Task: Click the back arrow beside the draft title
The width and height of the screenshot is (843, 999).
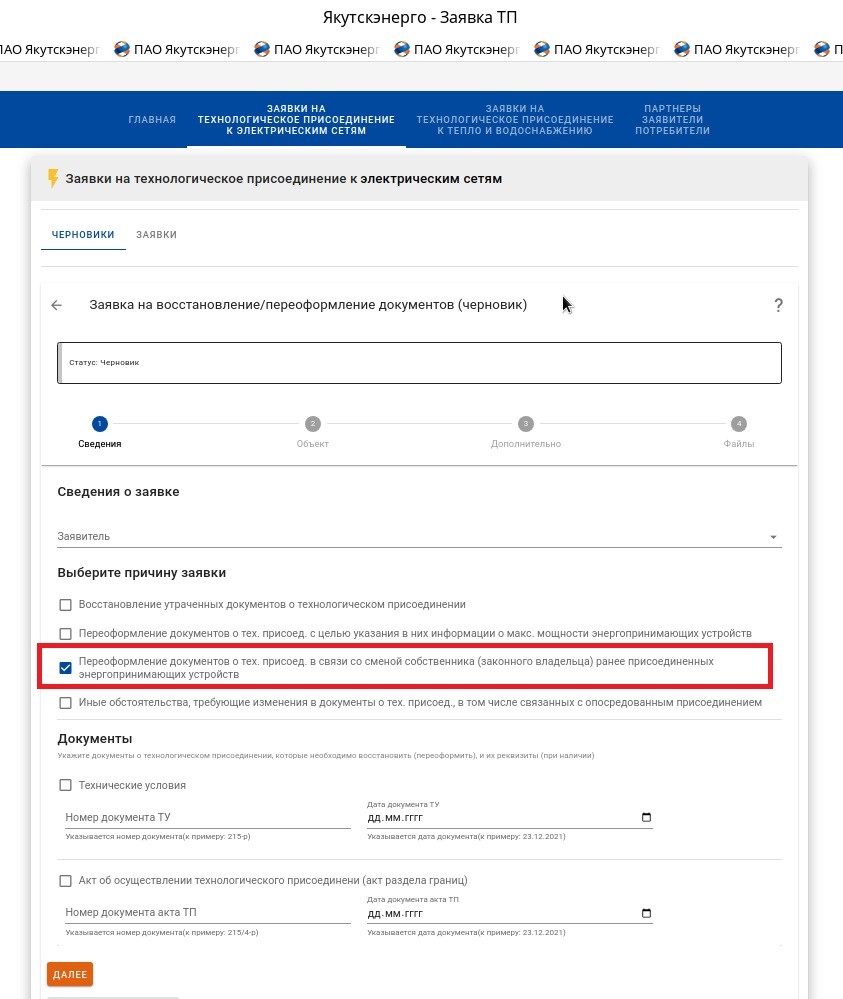Action: coord(57,306)
